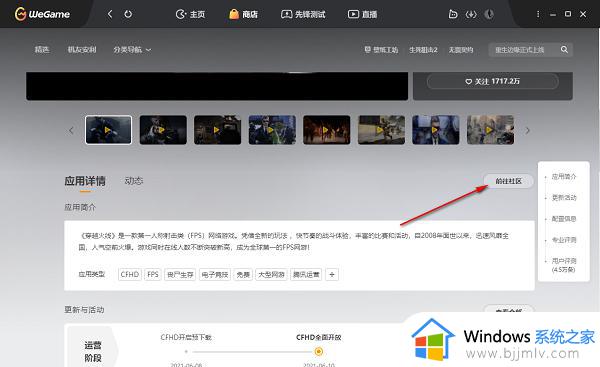Open the game controller icon in title bar

pos(453,14)
